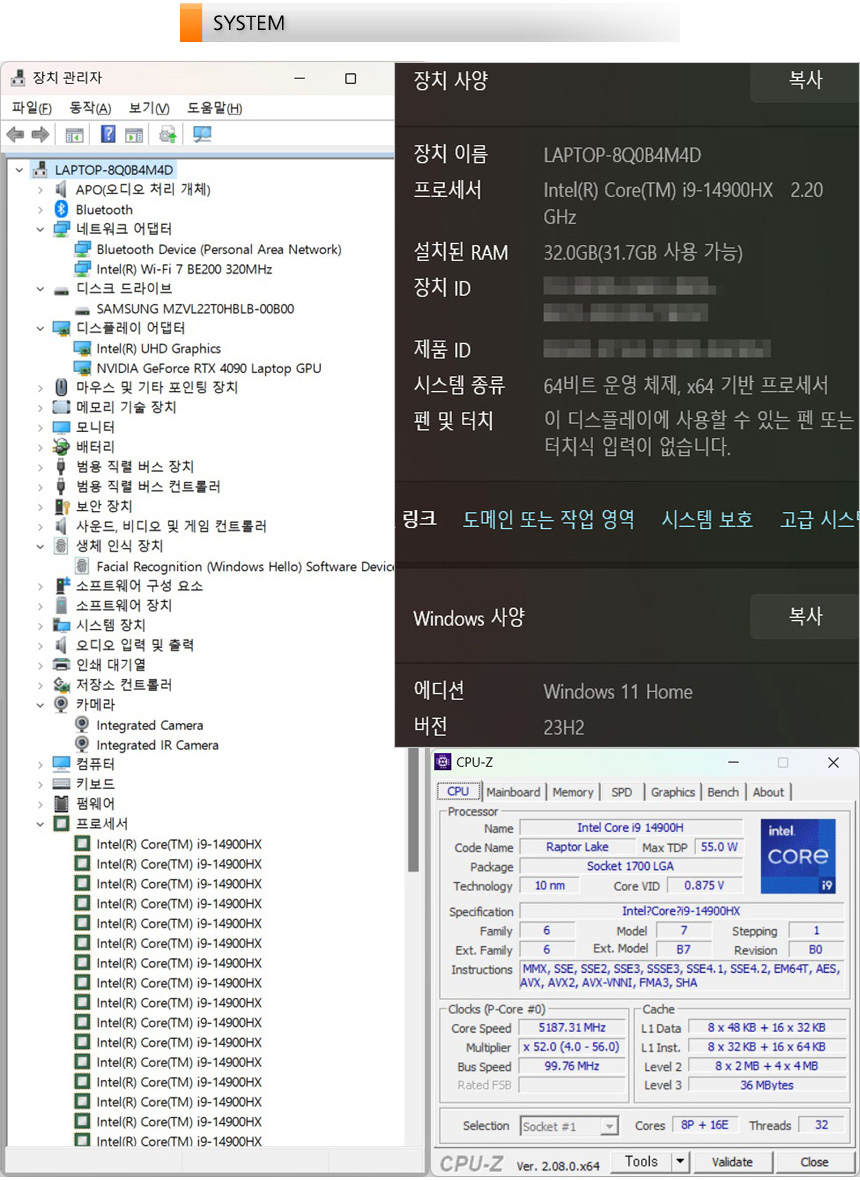Click the Threads value 32 in CPU-Z

pyautogui.click(x=822, y=1125)
